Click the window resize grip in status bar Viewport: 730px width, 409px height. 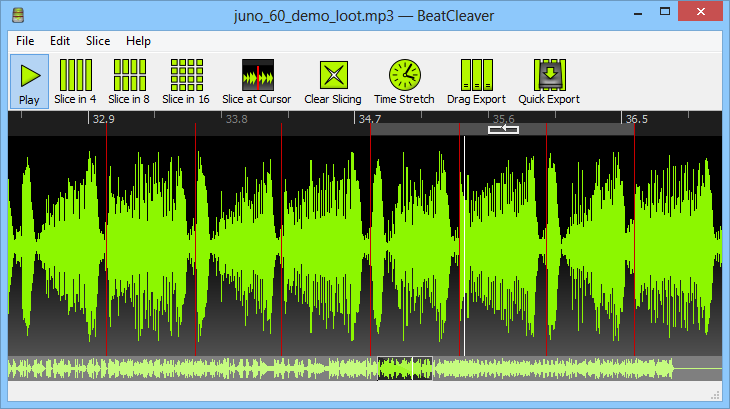(716, 396)
